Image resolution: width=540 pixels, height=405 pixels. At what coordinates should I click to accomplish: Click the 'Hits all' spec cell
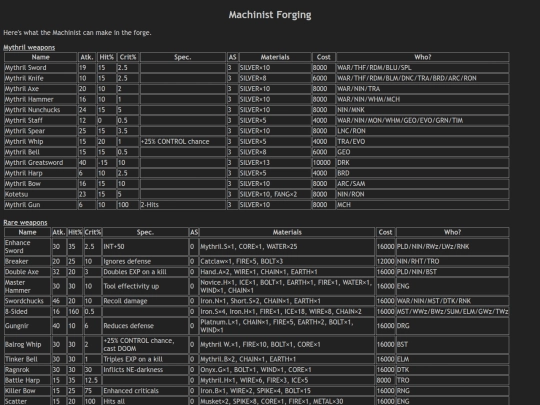point(145,401)
